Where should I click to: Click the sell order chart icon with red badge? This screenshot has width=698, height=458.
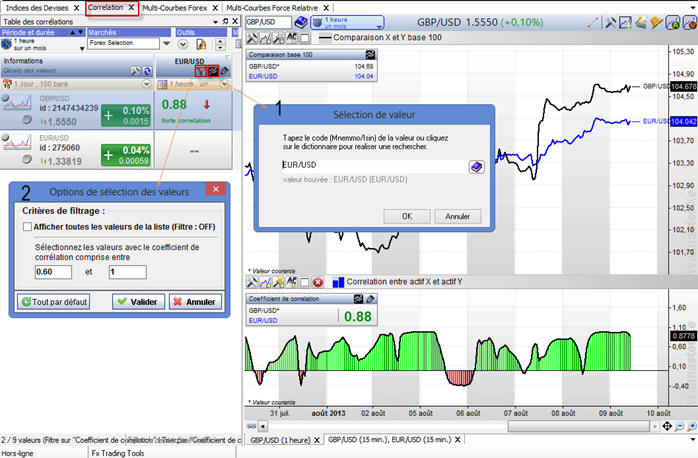(x=689, y=22)
